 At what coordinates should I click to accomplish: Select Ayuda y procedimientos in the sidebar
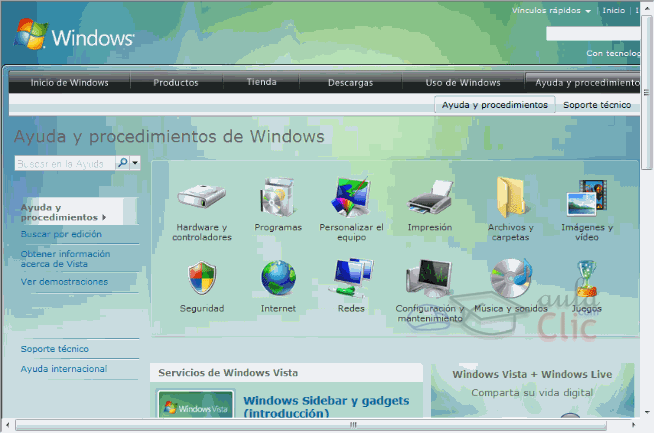tap(63, 212)
